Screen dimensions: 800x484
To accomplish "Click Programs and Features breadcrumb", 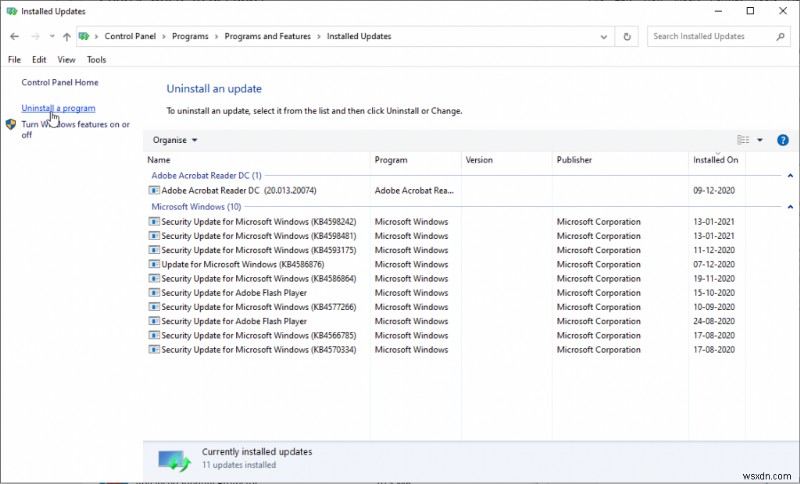I will (x=267, y=36).
